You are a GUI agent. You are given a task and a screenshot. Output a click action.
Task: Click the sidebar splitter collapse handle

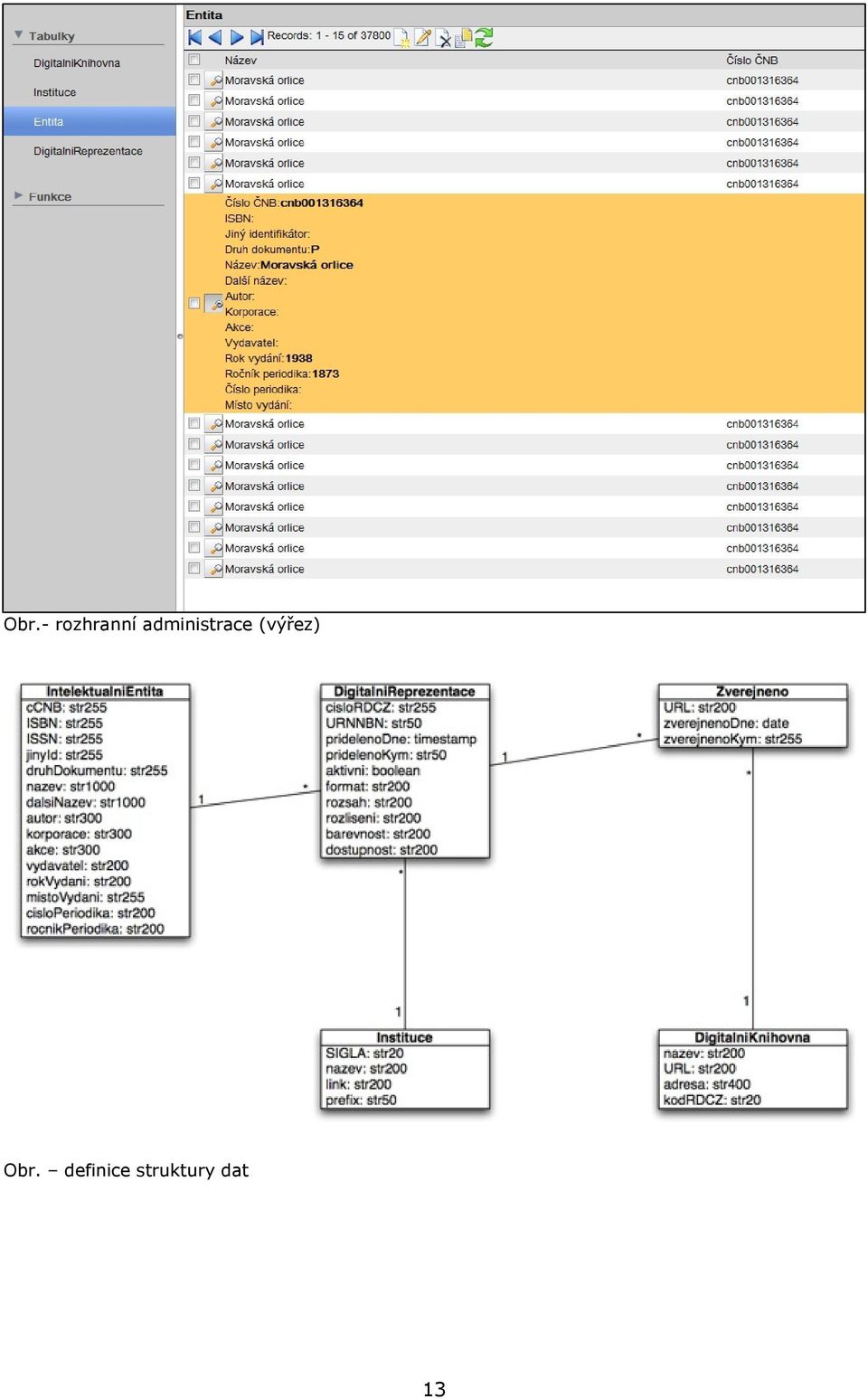180,336
